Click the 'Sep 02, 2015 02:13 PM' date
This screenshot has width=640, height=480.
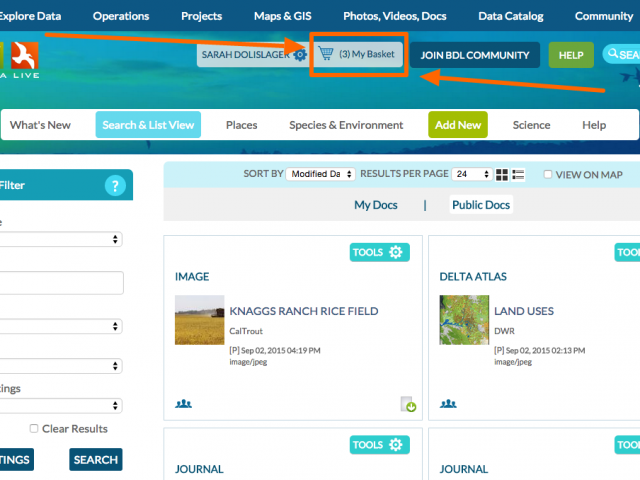(545, 351)
